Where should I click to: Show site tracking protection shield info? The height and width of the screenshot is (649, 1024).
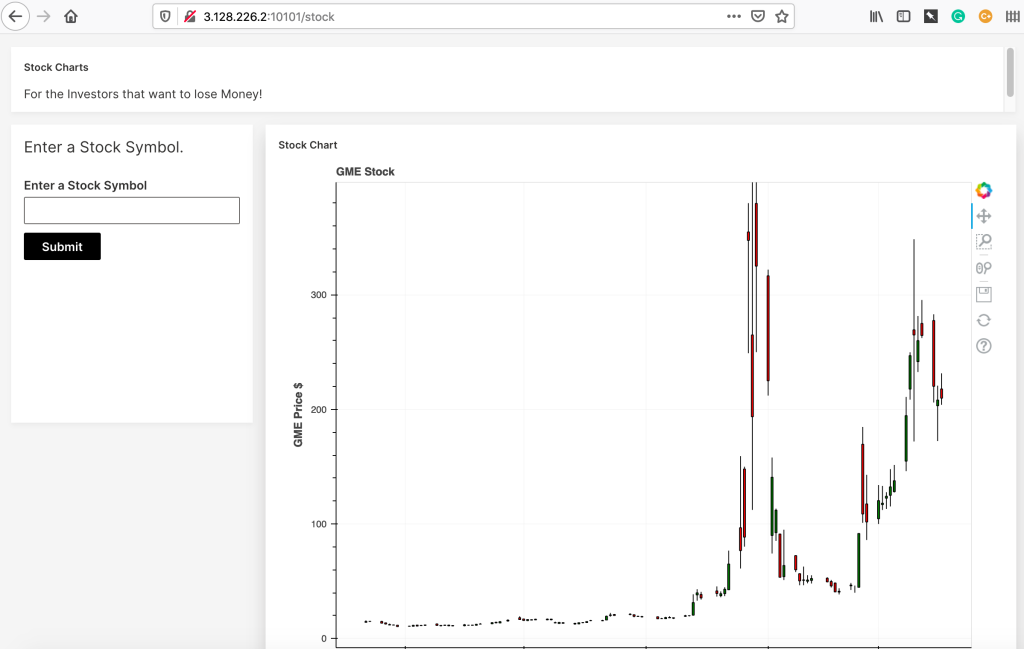pos(166,16)
